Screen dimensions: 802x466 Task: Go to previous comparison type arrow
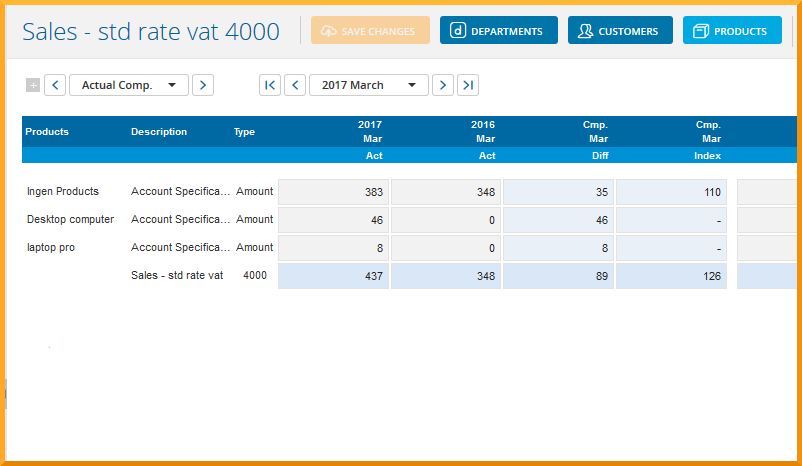tap(55, 86)
